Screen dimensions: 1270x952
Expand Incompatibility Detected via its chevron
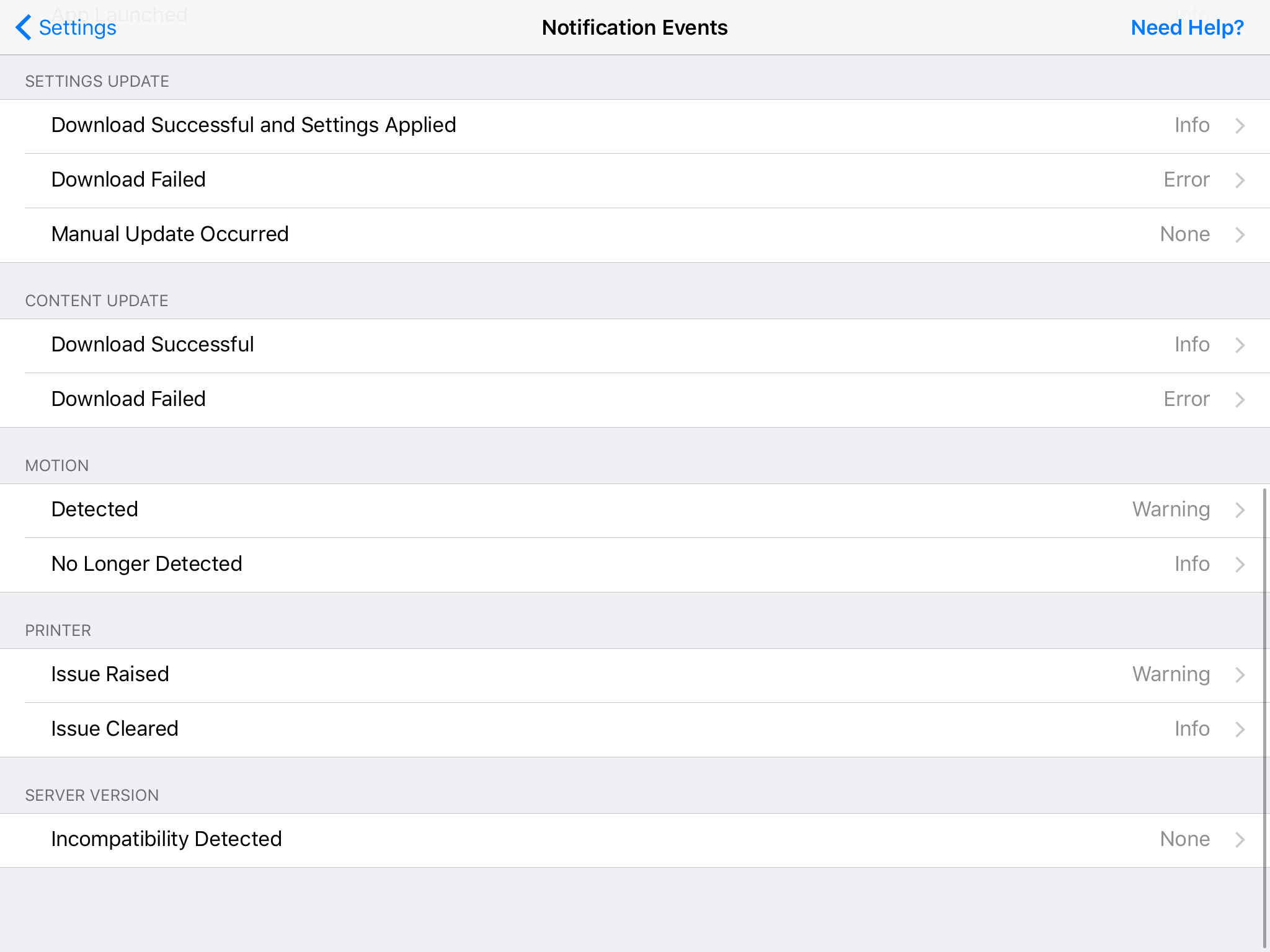1240,839
